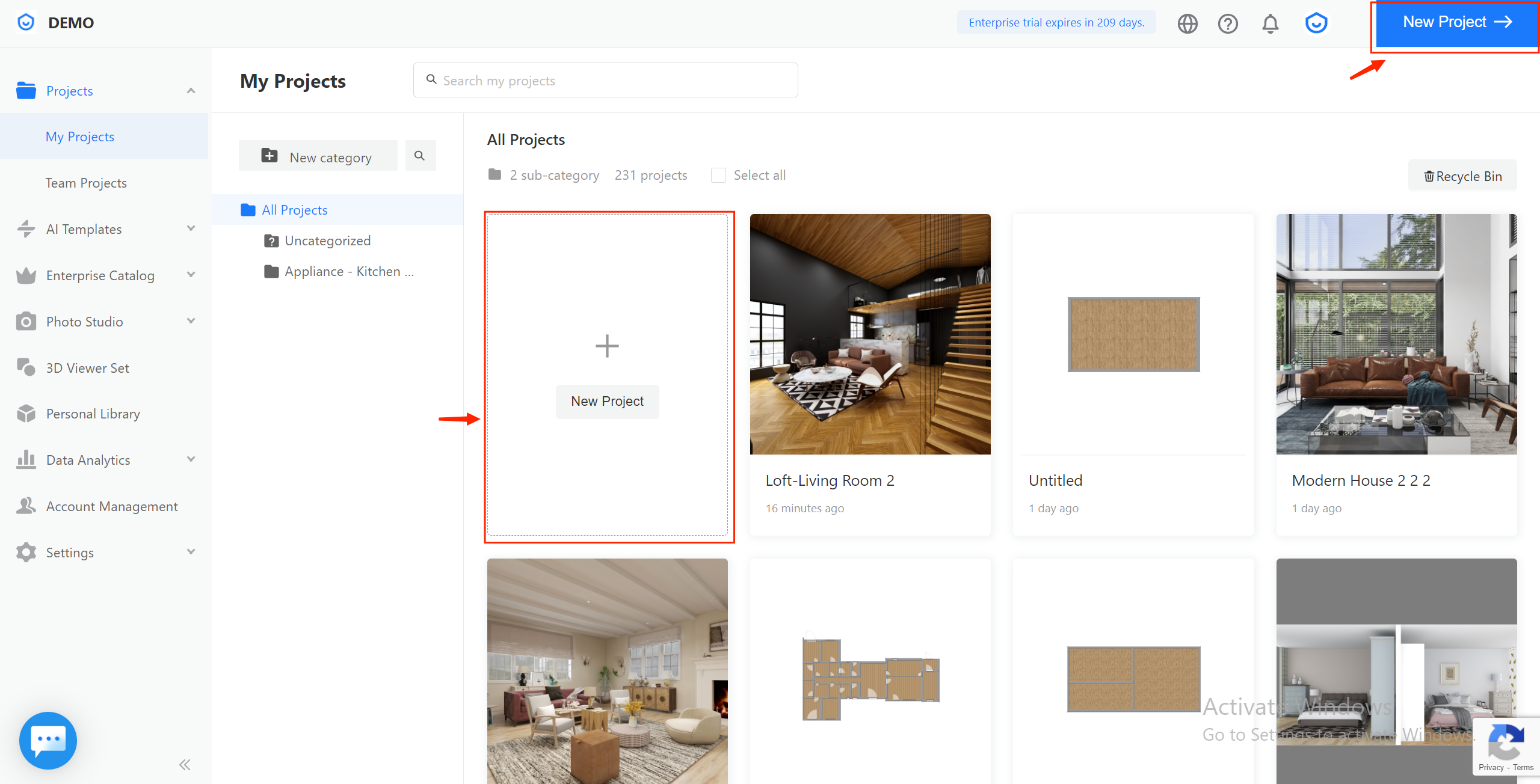The image size is (1540, 784).
Task: Open the account profile shield icon
Action: click(x=1316, y=23)
